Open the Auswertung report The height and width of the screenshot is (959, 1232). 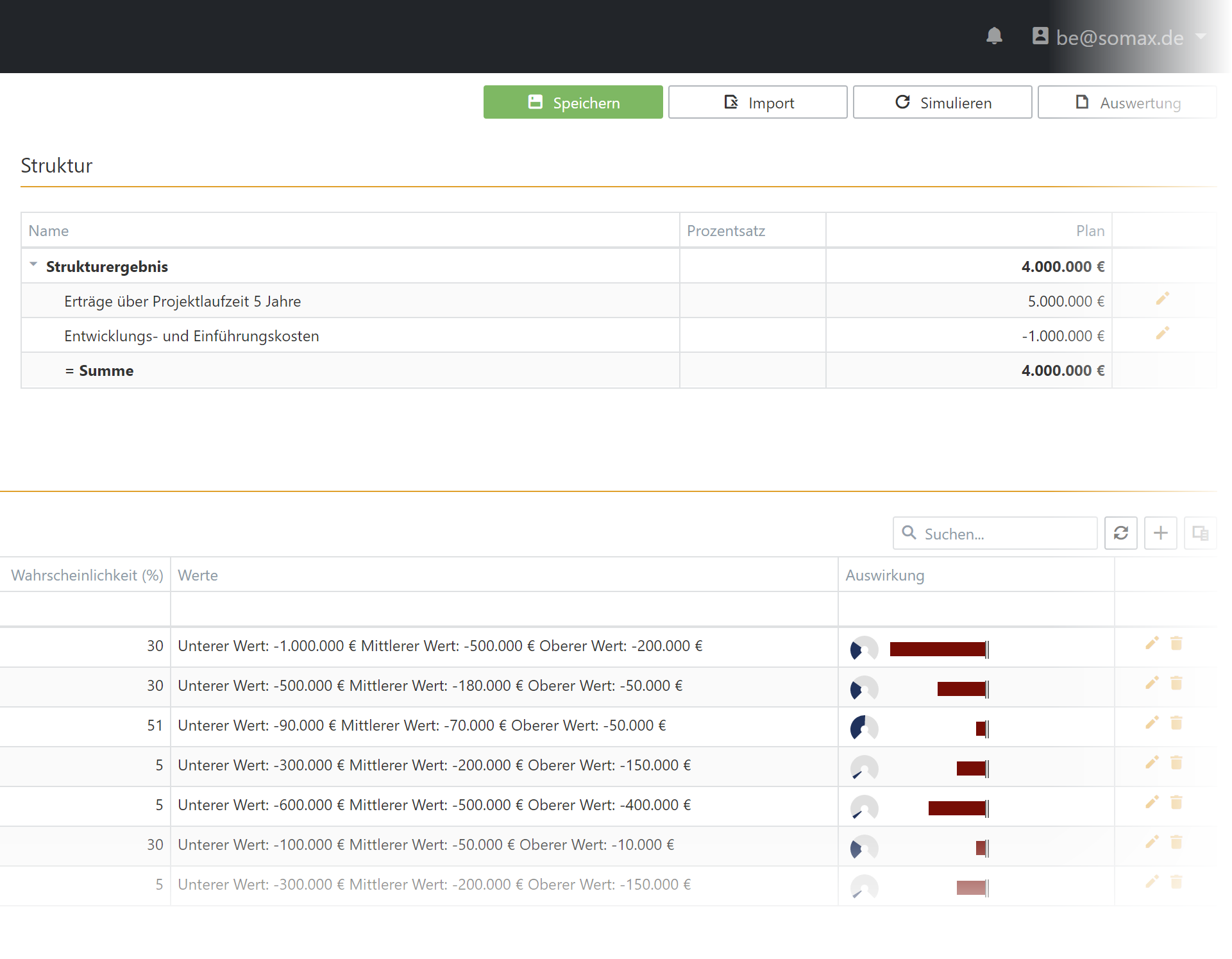point(1127,102)
